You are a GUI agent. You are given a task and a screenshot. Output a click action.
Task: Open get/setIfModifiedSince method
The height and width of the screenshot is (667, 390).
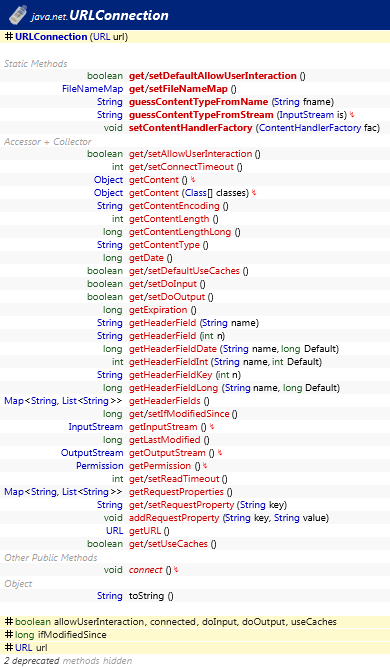[x=179, y=413]
